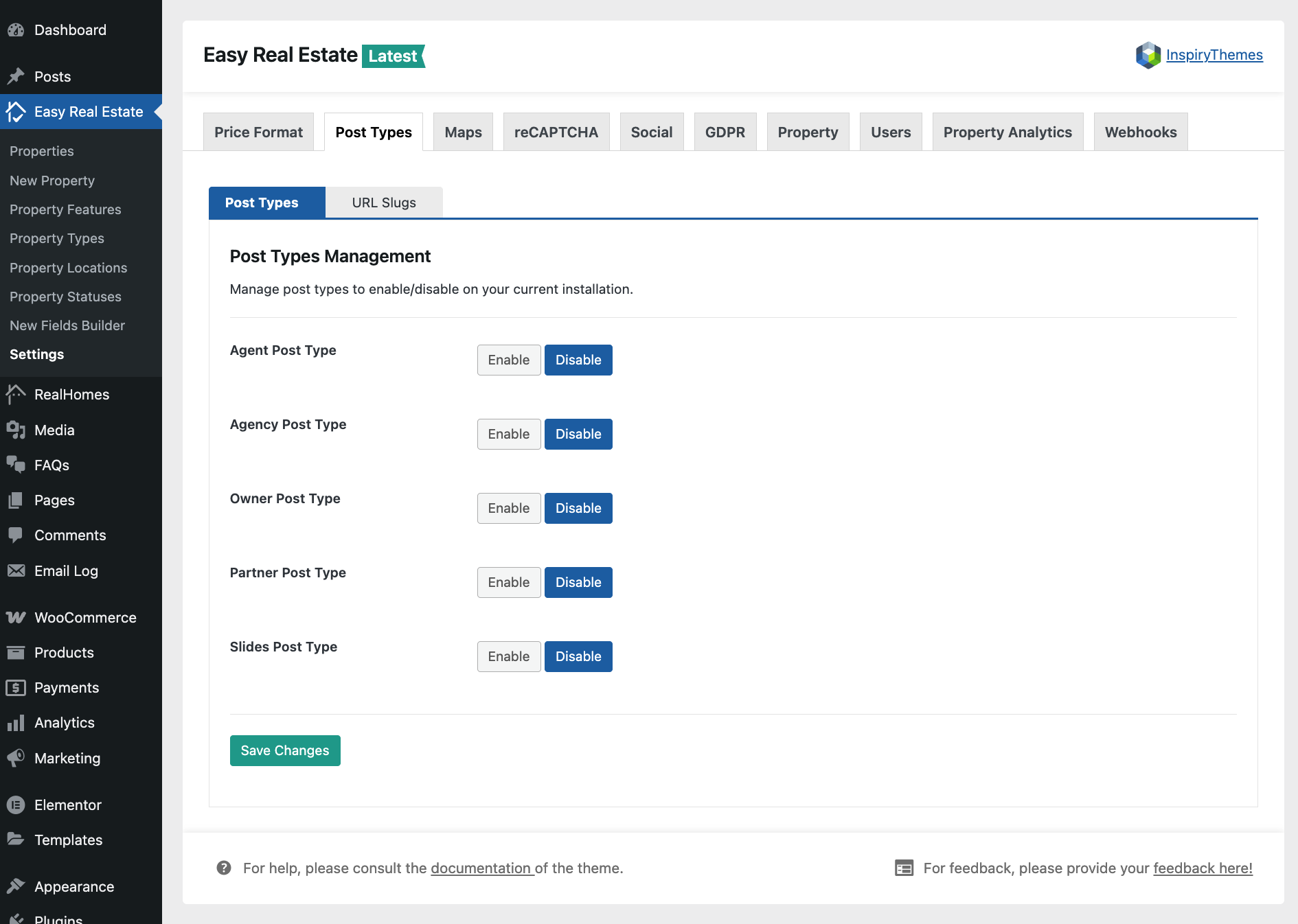Click the WooCommerce logo icon
Viewport: 1298px width, 924px height.
(x=16, y=617)
